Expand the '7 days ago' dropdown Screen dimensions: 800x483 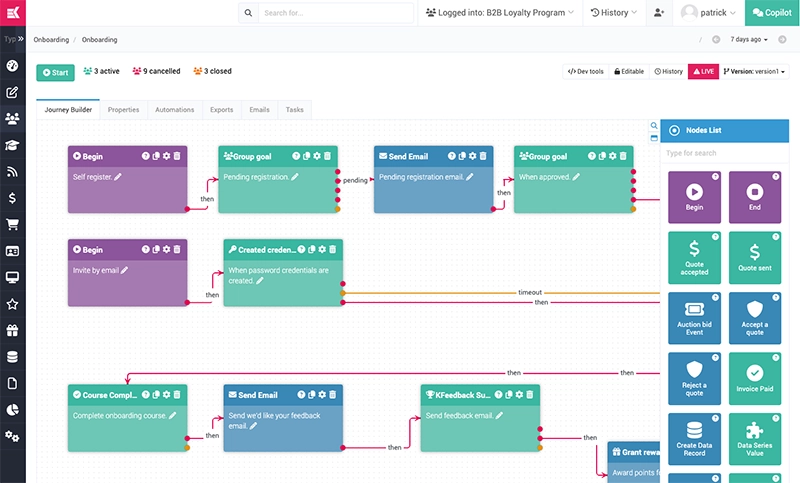[x=749, y=40]
